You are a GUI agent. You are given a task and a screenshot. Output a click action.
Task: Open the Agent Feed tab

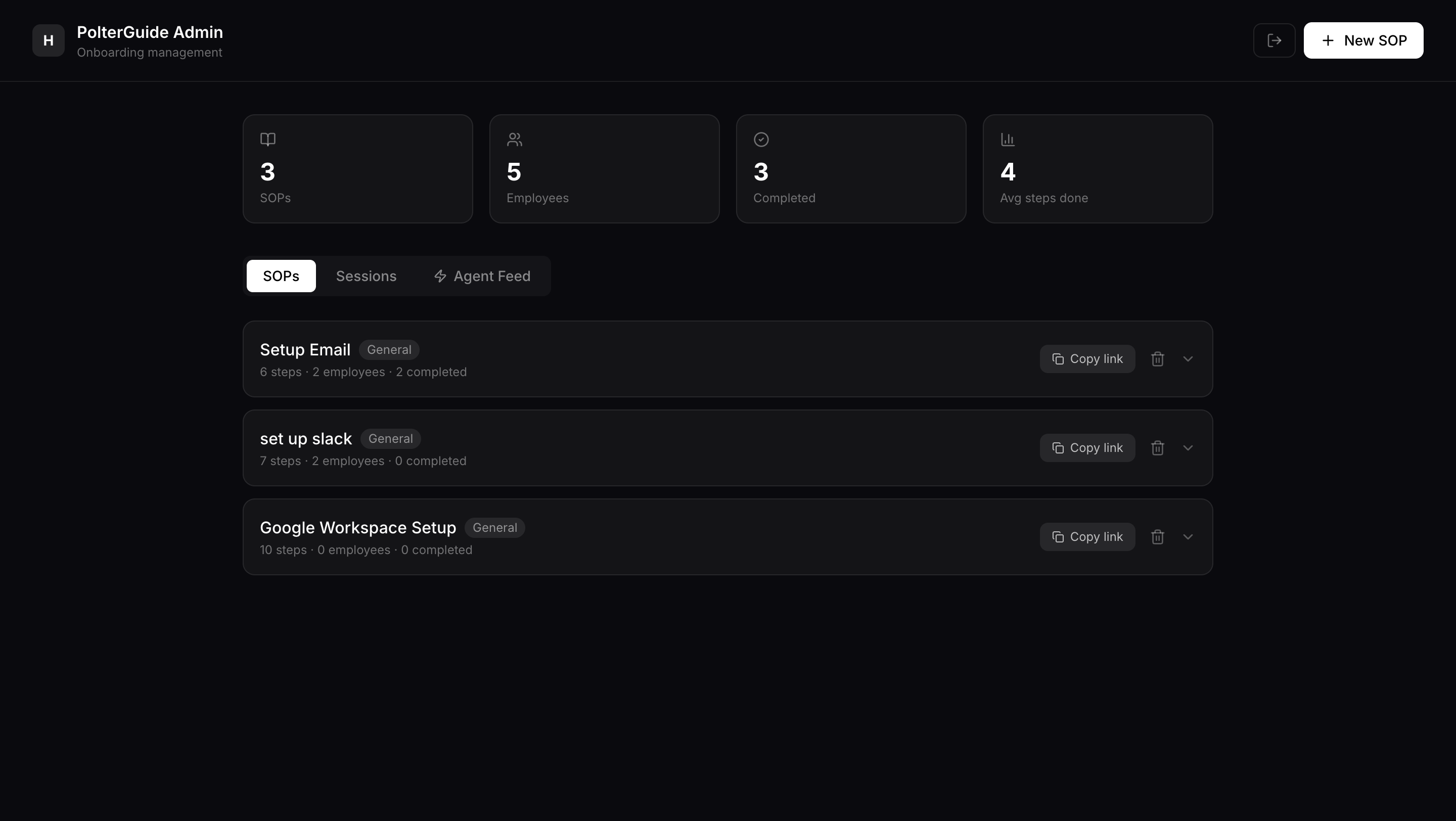[x=482, y=277]
